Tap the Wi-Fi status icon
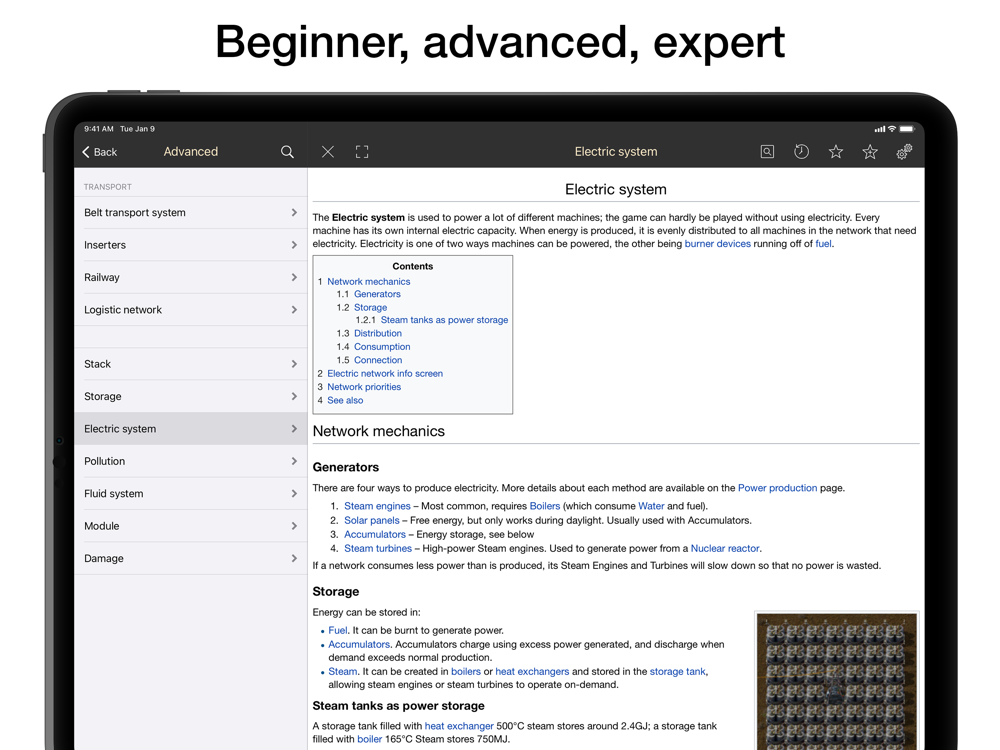1000x750 pixels. [x=892, y=129]
